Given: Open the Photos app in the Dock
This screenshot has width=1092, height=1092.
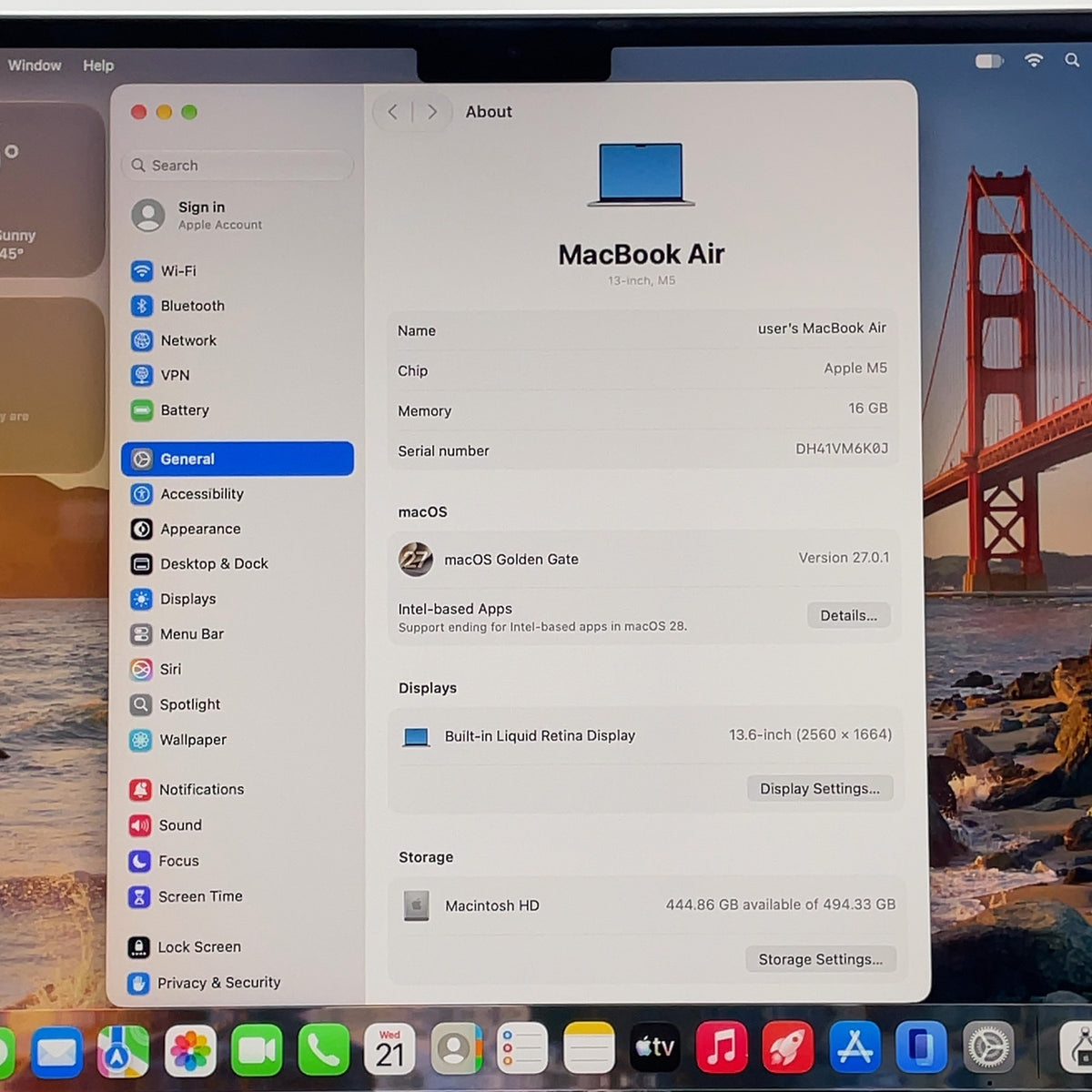Looking at the screenshot, I should click(x=190, y=1051).
